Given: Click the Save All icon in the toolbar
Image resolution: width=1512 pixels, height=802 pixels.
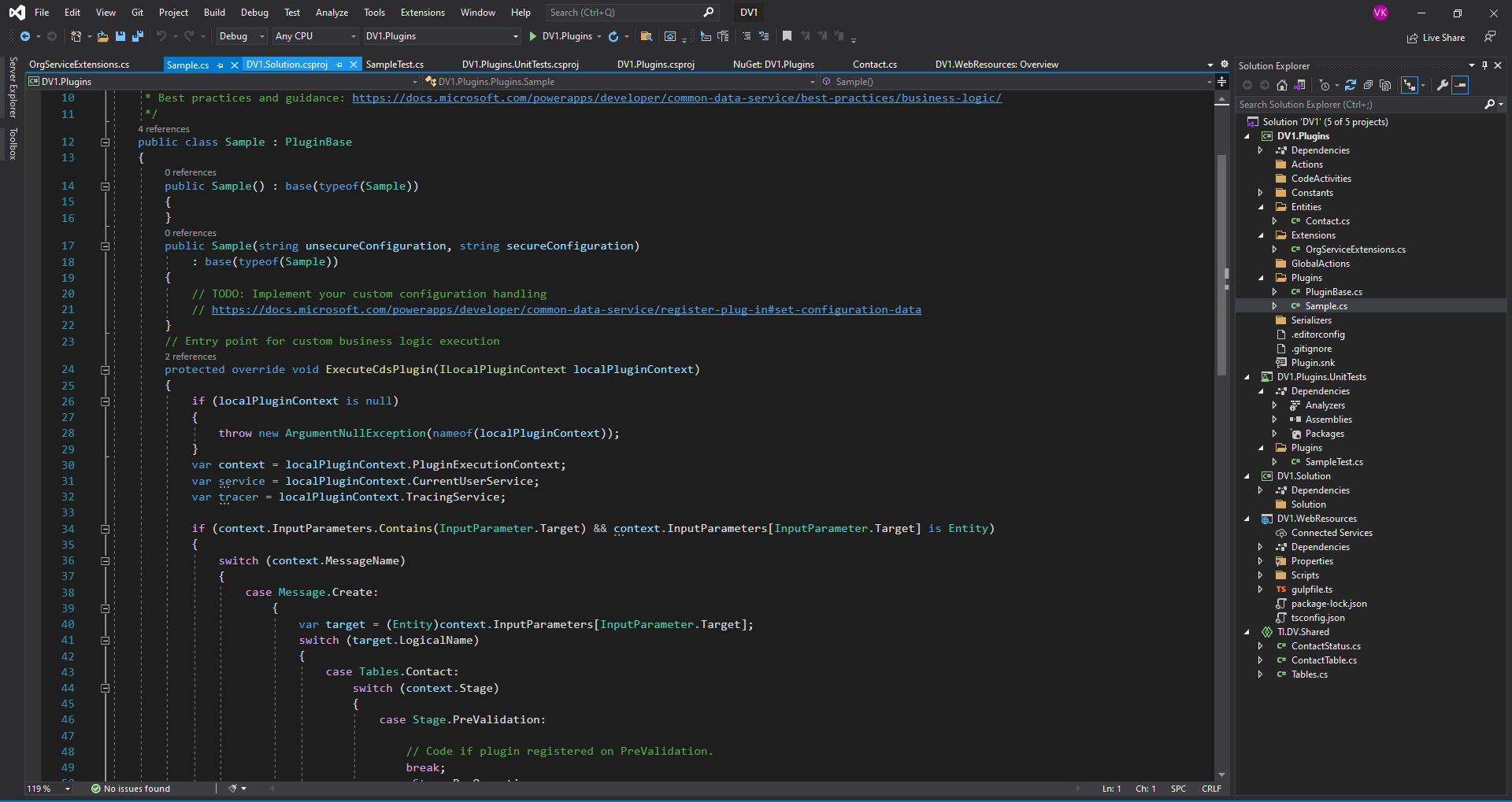Looking at the screenshot, I should [137, 36].
